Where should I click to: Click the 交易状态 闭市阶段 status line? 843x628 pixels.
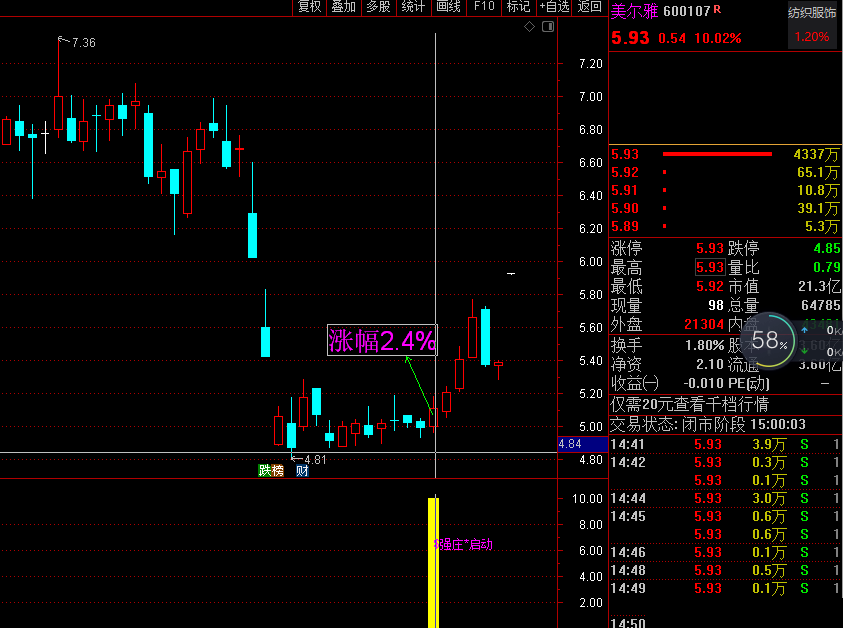[x=708, y=424]
